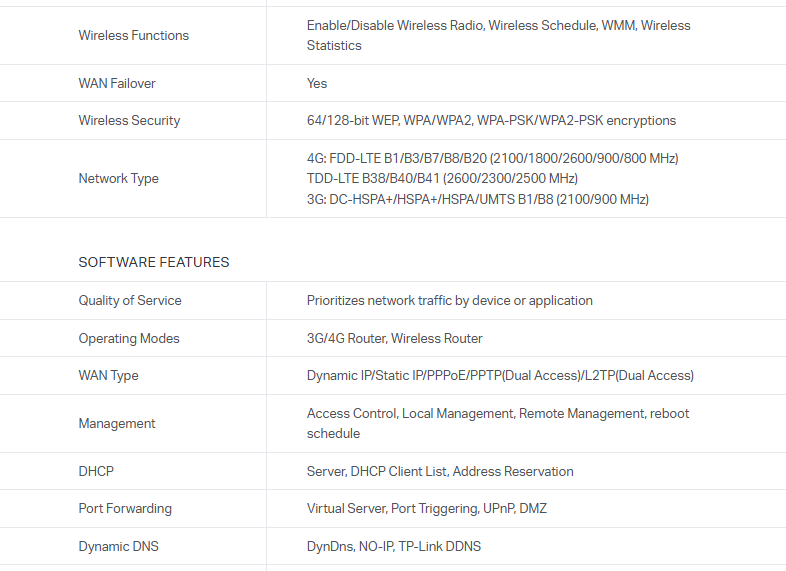Select the Wireless Security row label

click(129, 120)
